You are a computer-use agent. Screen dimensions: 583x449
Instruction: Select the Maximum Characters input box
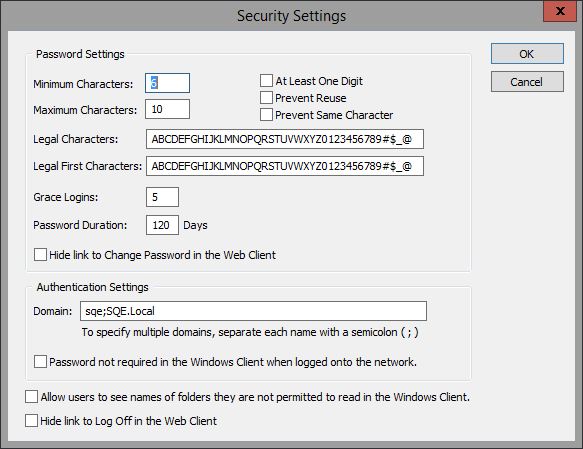(x=167, y=109)
